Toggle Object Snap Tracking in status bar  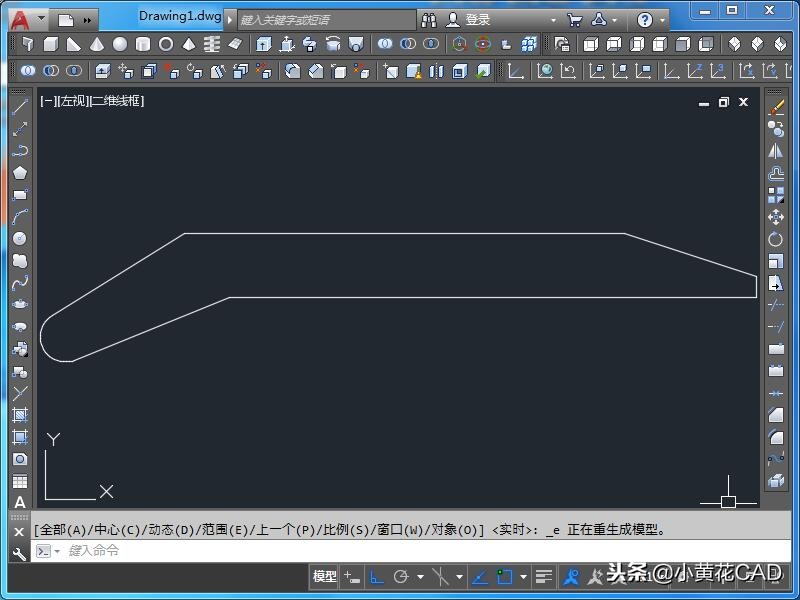480,577
